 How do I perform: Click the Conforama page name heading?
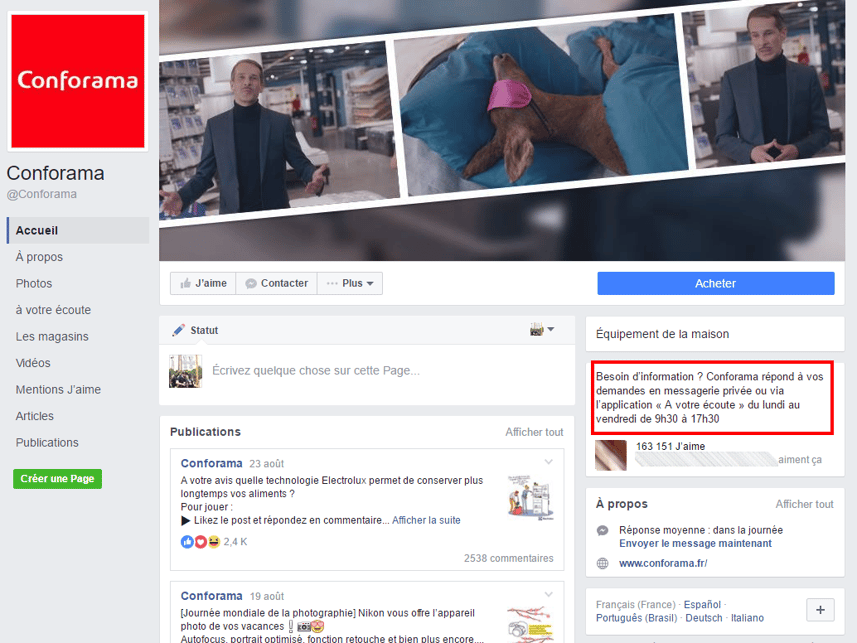pyautogui.click(x=55, y=173)
